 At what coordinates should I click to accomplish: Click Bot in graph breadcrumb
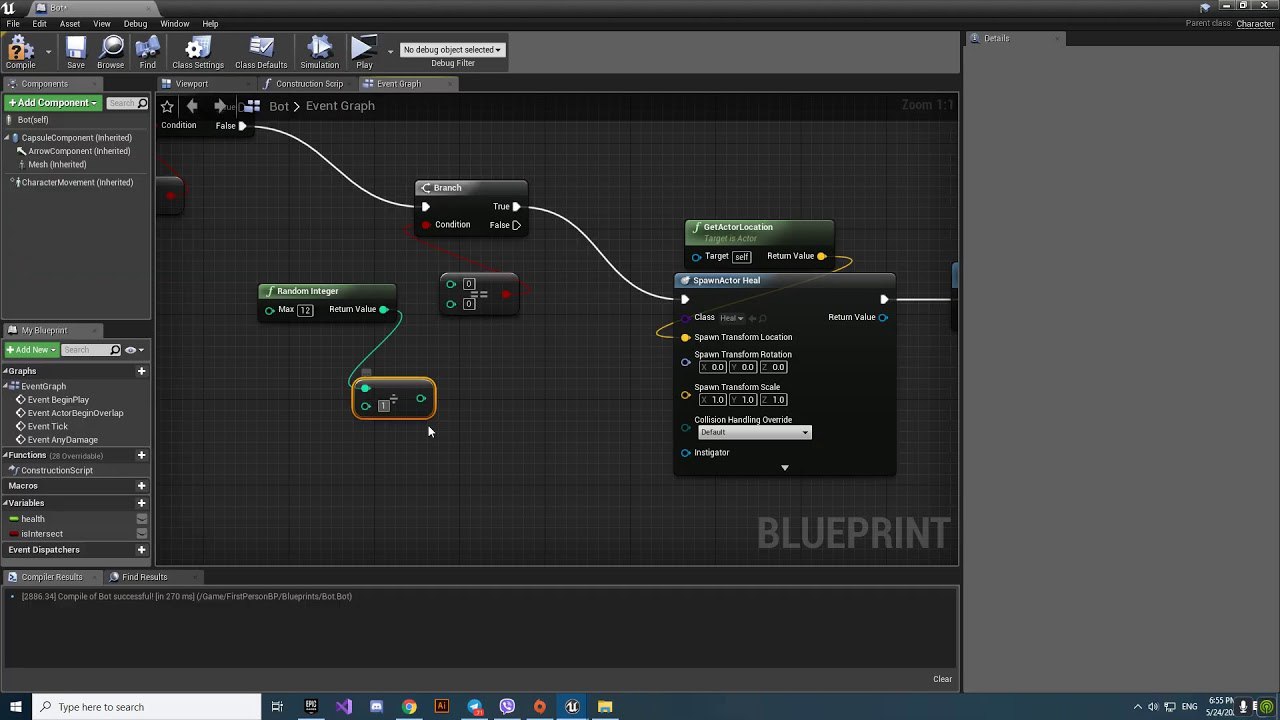tap(279, 106)
